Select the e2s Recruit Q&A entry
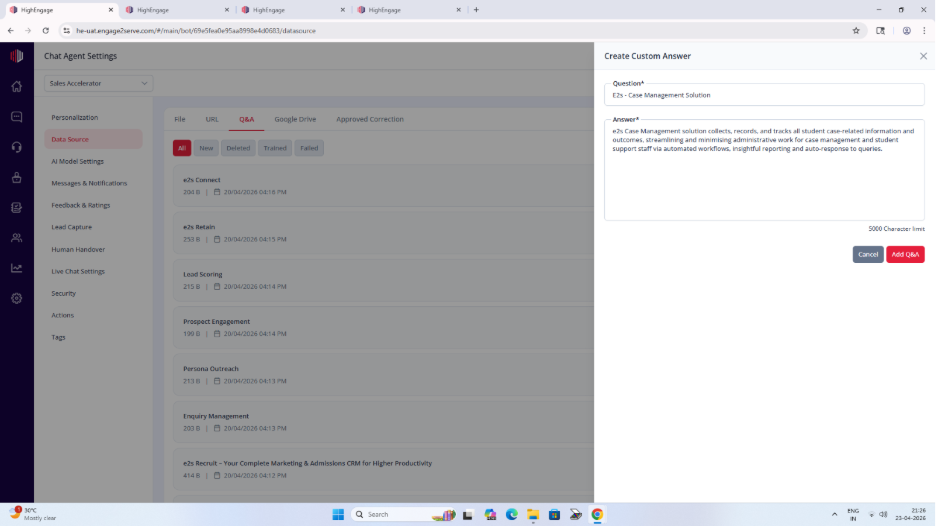 (384, 469)
